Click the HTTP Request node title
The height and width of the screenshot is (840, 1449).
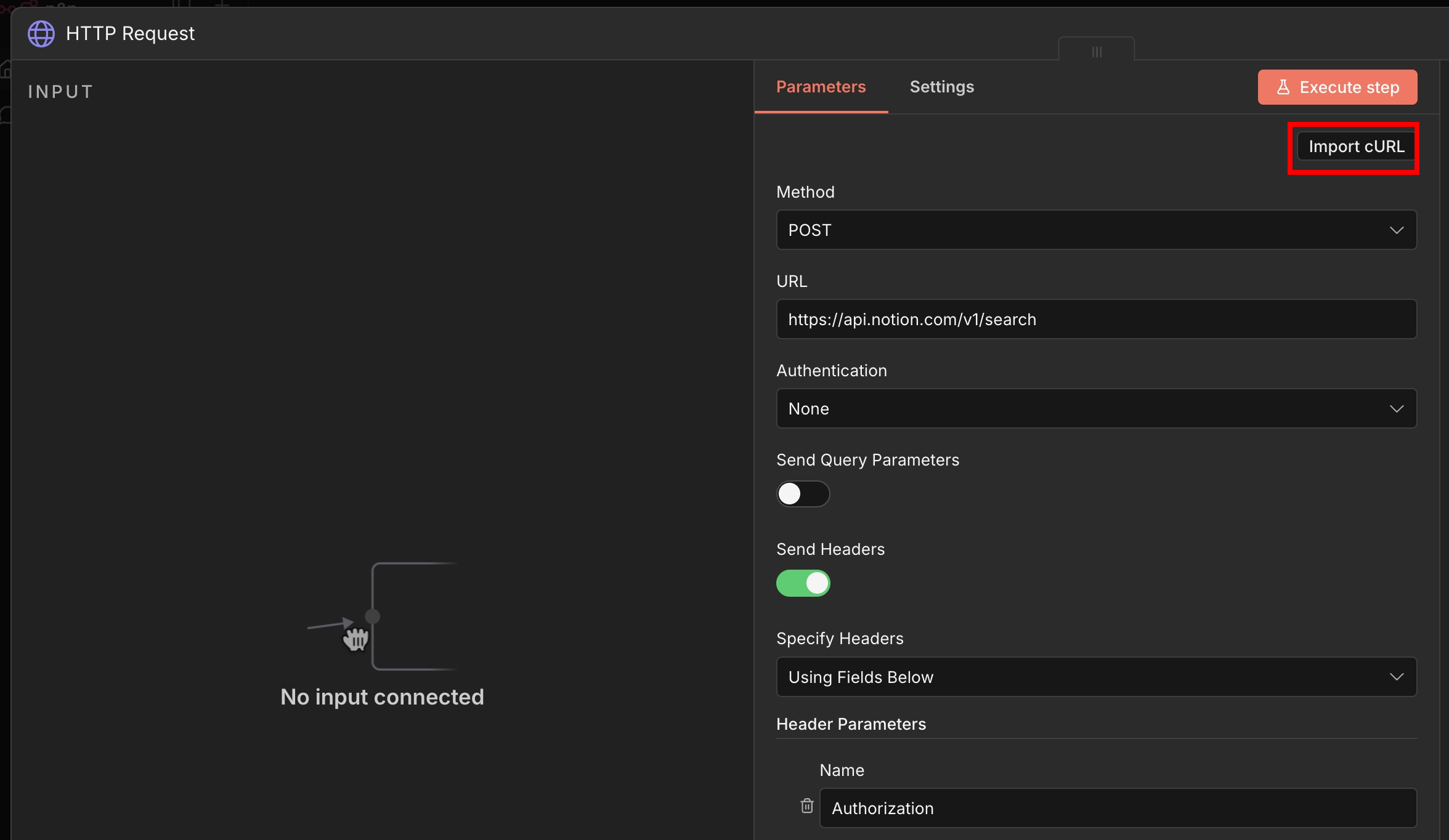coord(130,34)
